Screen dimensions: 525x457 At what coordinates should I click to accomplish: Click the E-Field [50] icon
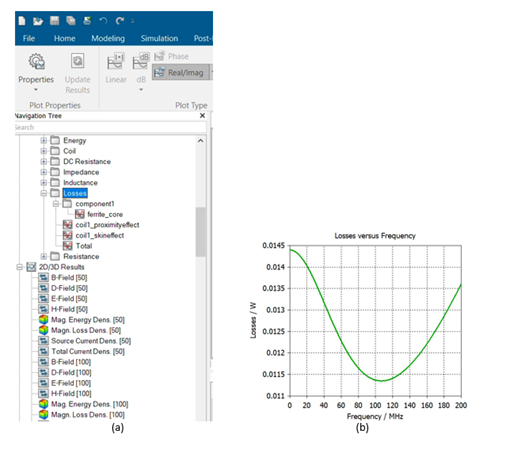pyautogui.click(x=43, y=299)
